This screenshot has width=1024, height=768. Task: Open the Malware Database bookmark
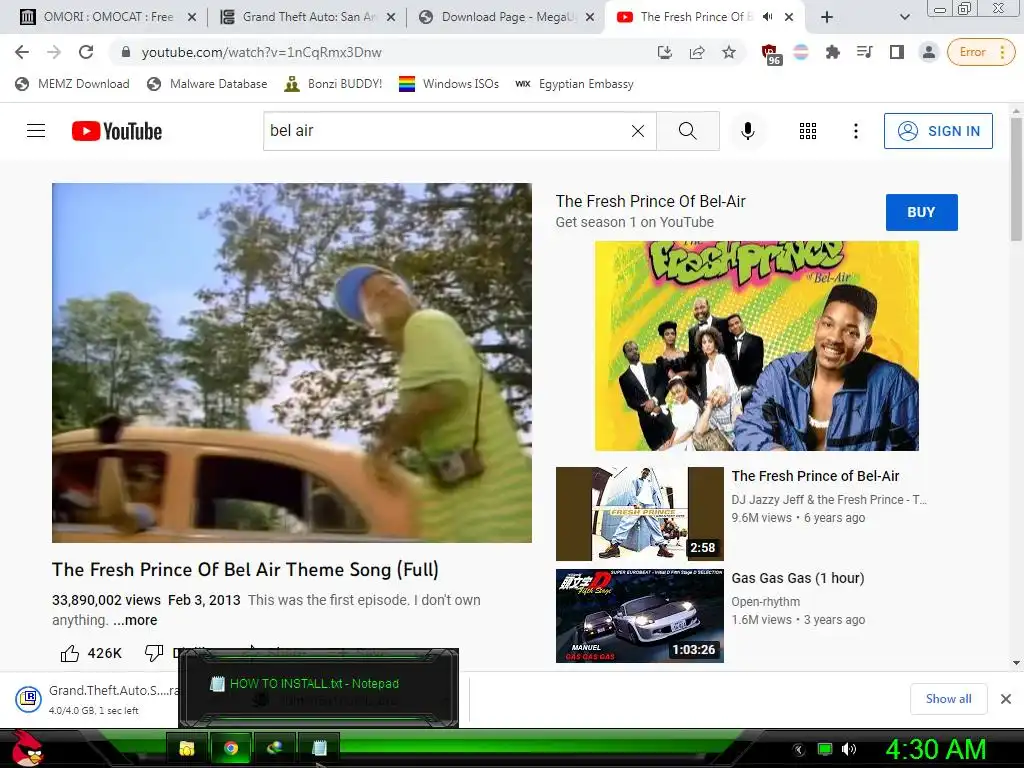pyautogui.click(x=207, y=84)
